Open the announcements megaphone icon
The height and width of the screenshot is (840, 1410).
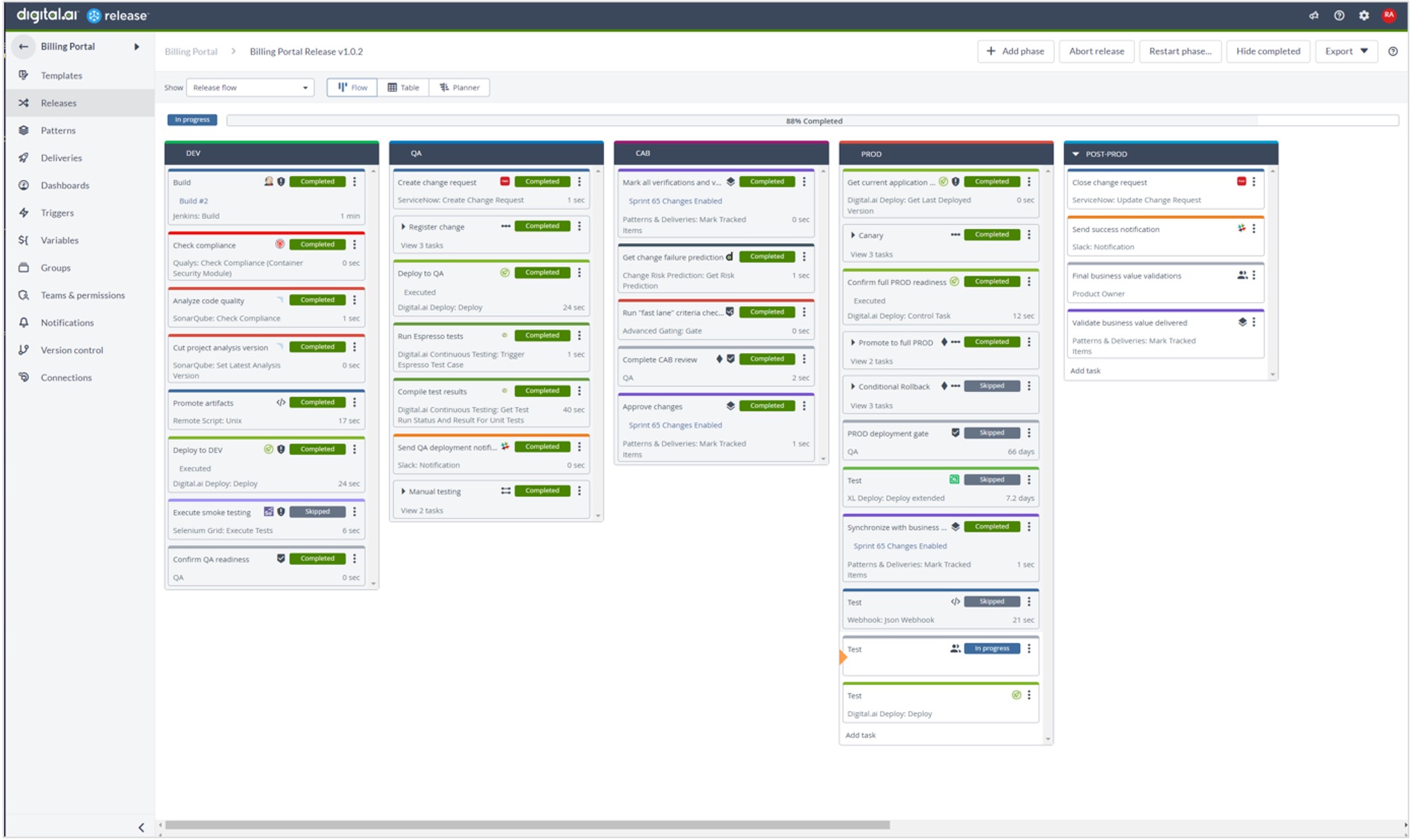1314,15
